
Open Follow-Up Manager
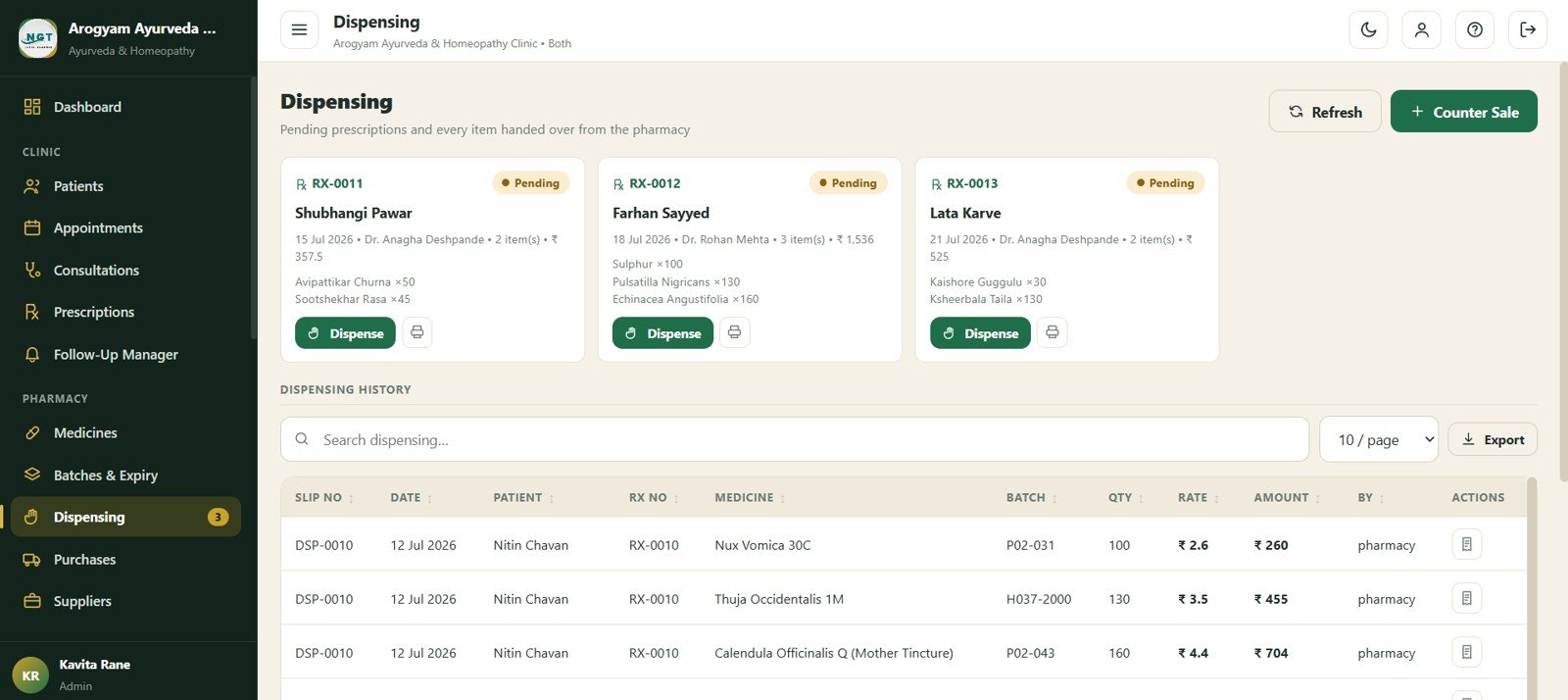pos(125,354)
